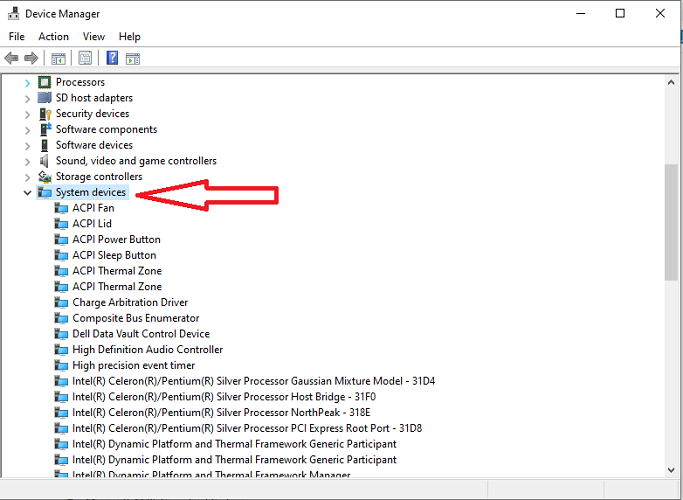This screenshot has height=500, width=683.
Task: Select Gaussian Mixture Model - 31D4 device
Action: (254, 381)
